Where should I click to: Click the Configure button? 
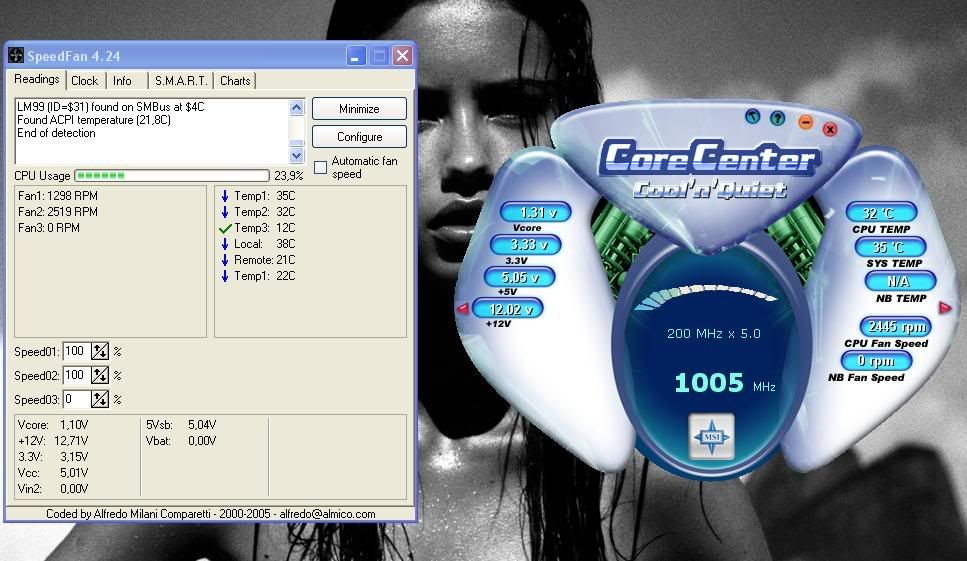click(x=359, y=136)
